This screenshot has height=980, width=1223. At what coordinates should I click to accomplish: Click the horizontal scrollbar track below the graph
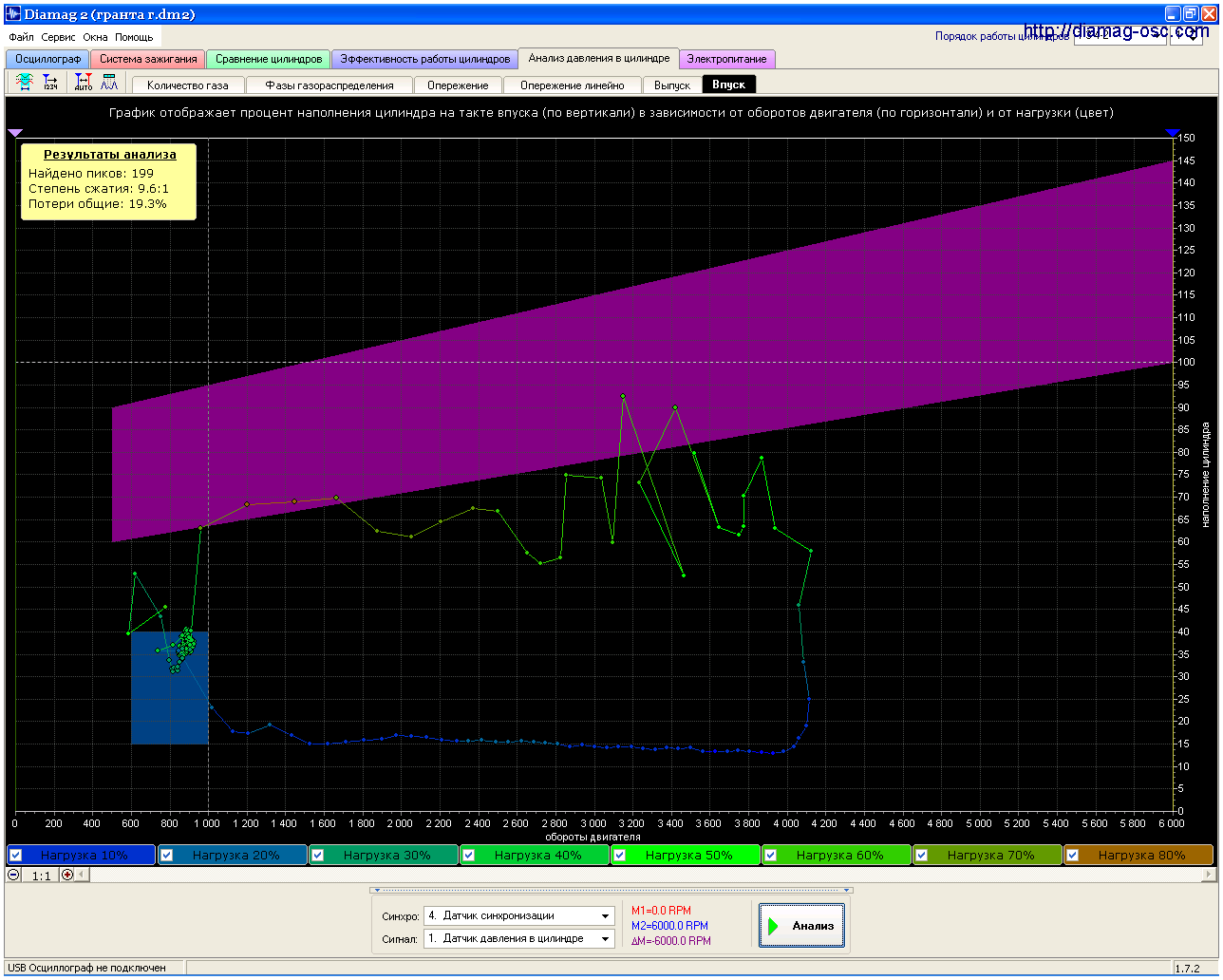pos(645,875)
